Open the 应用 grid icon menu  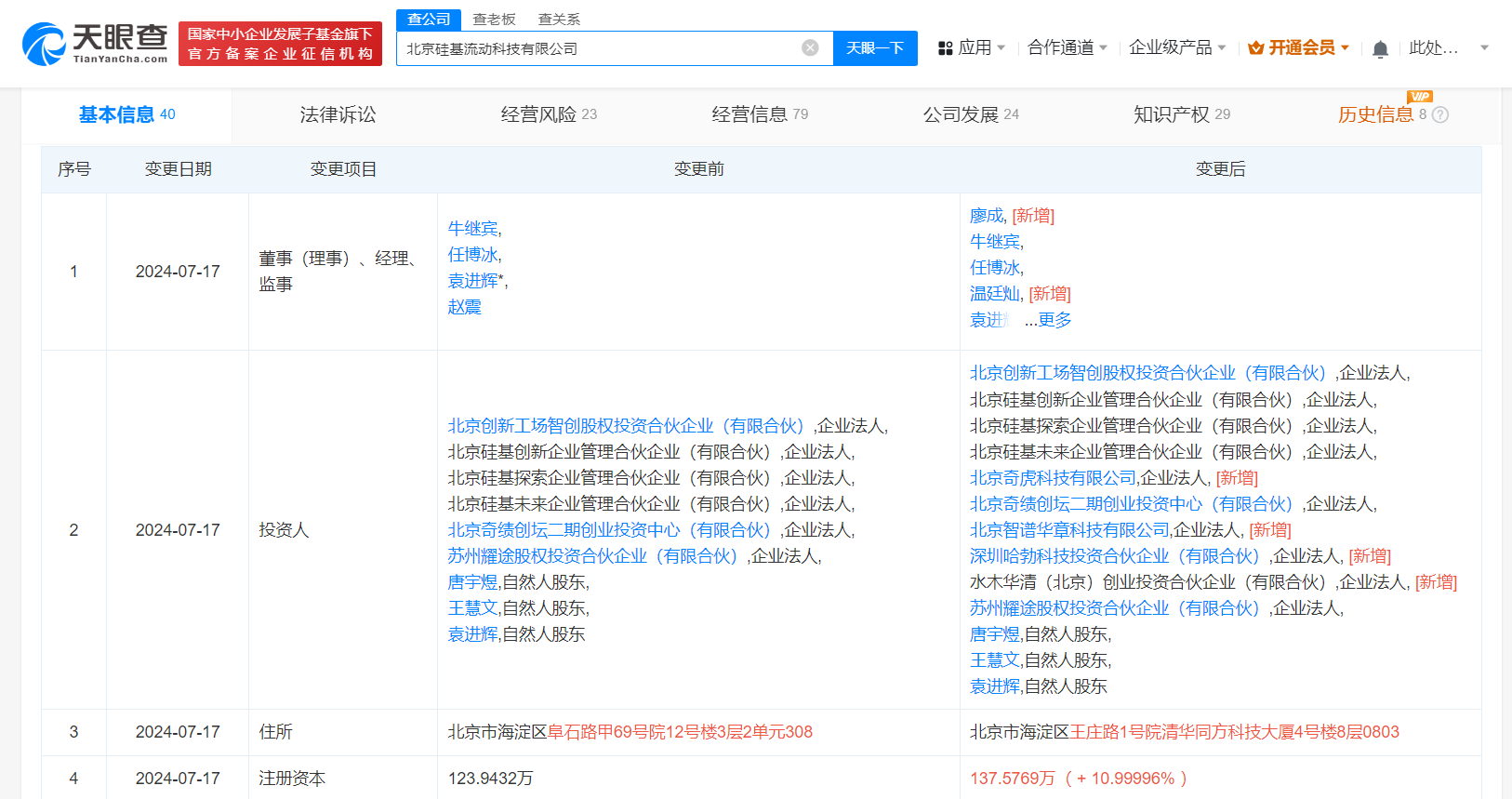tap(946, 47)
